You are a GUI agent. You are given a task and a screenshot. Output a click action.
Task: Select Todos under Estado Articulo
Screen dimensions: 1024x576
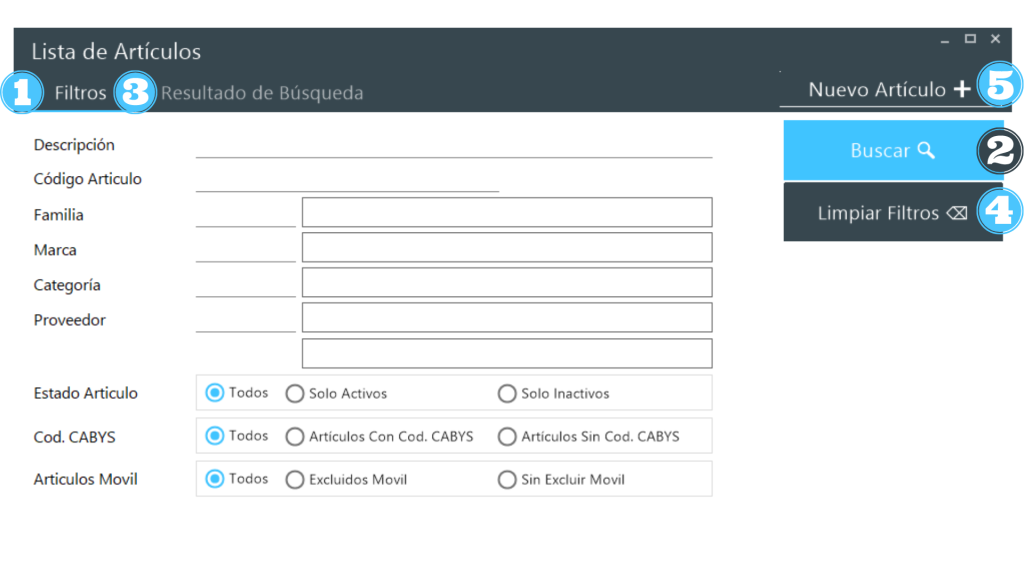[214, 393]
